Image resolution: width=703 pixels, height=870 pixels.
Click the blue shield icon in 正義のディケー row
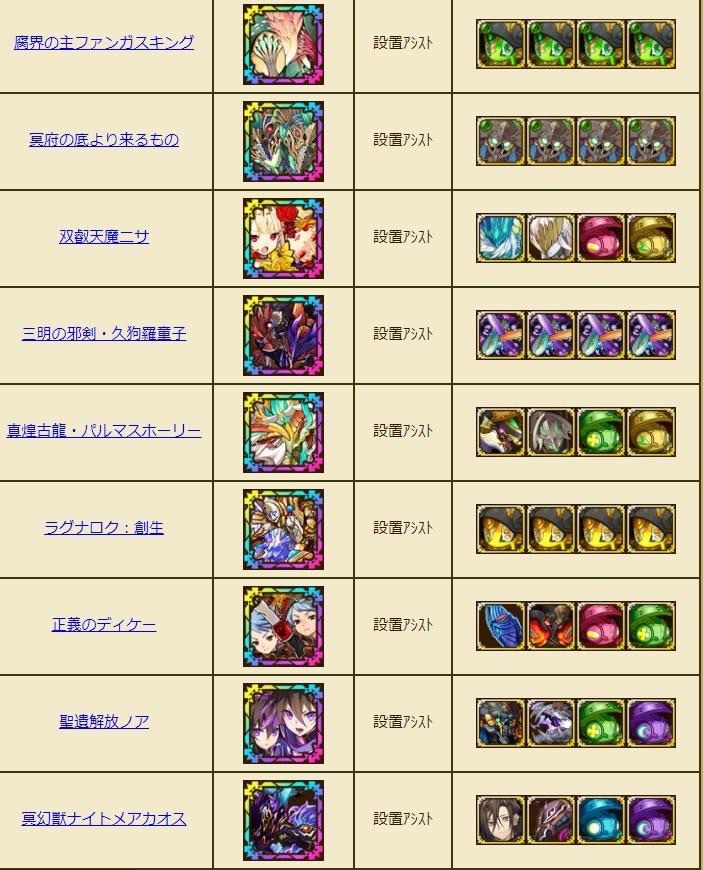coord(500,626)
